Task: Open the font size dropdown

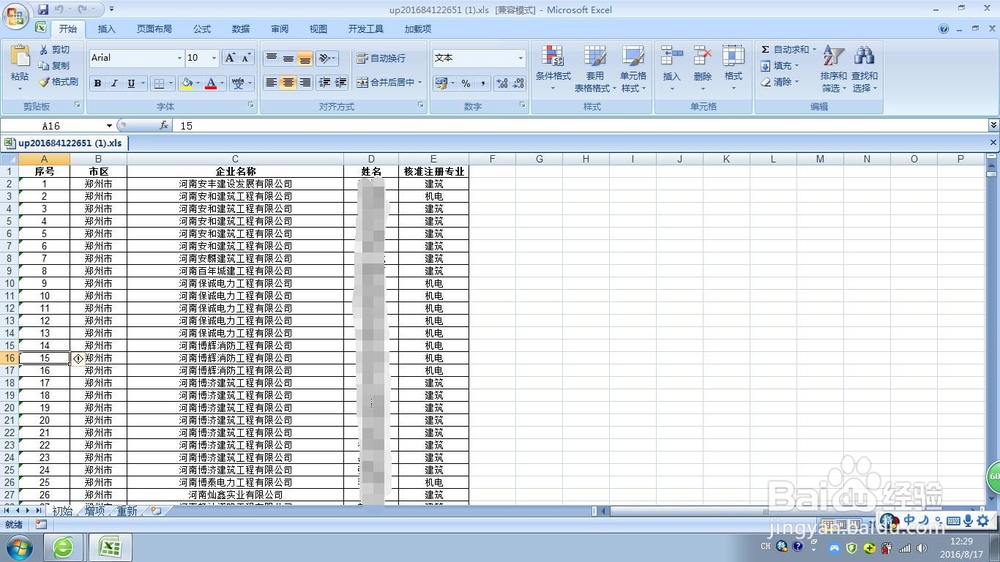Action: 214,58
